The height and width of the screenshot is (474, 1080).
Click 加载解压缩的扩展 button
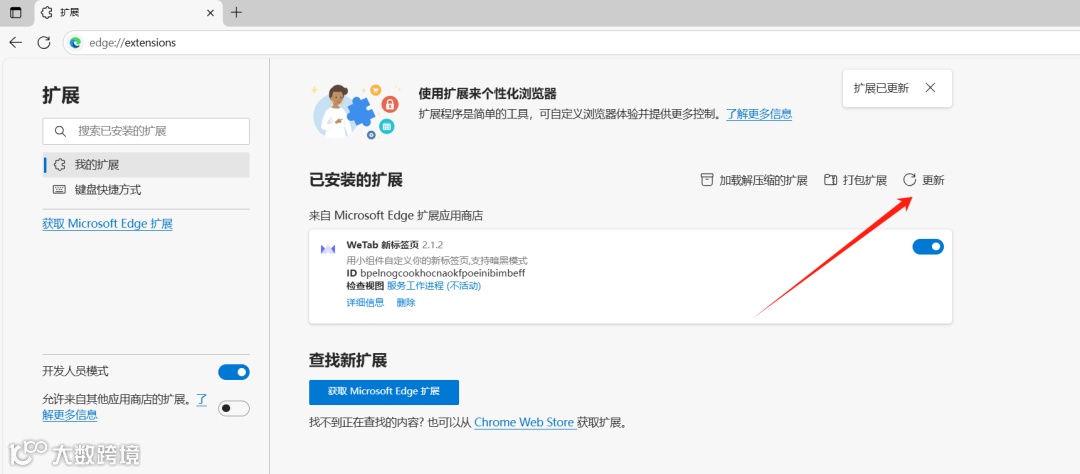point(754,181)
